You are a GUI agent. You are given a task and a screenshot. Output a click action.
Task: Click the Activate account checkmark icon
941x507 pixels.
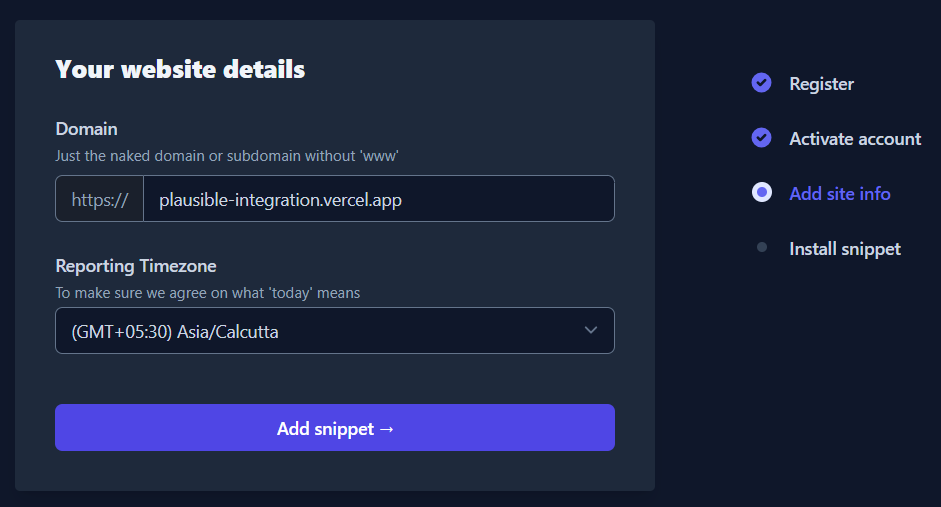pos(761,138)
